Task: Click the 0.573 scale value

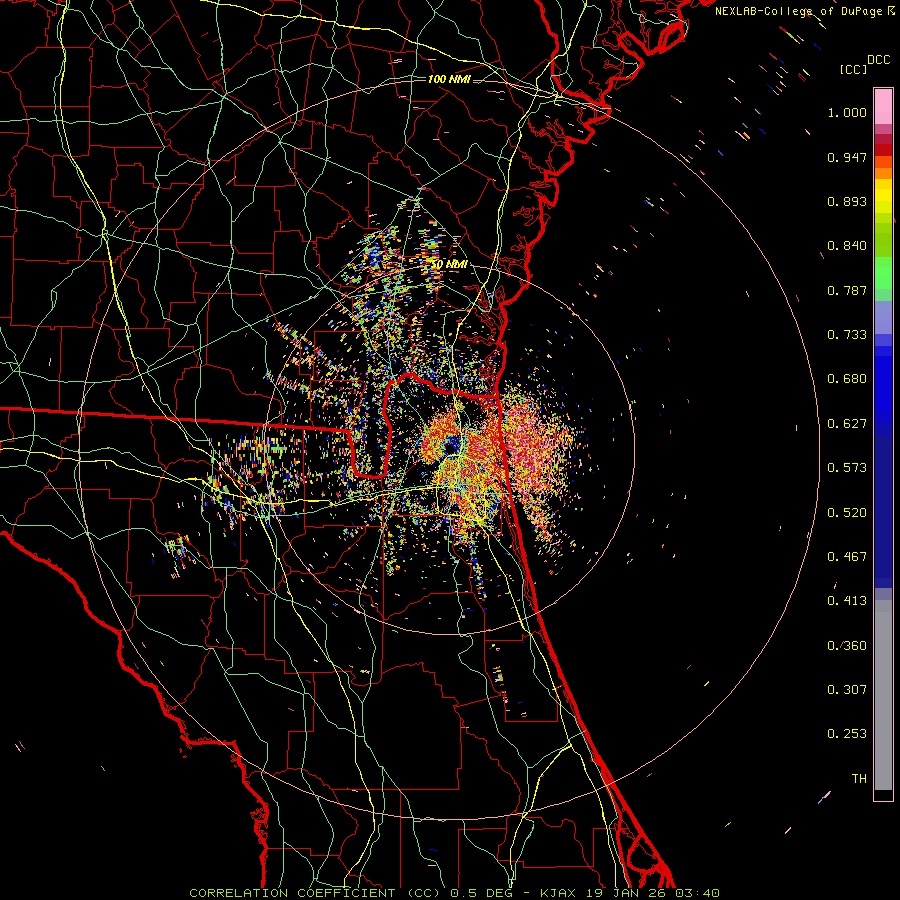Action: [847, 468]
